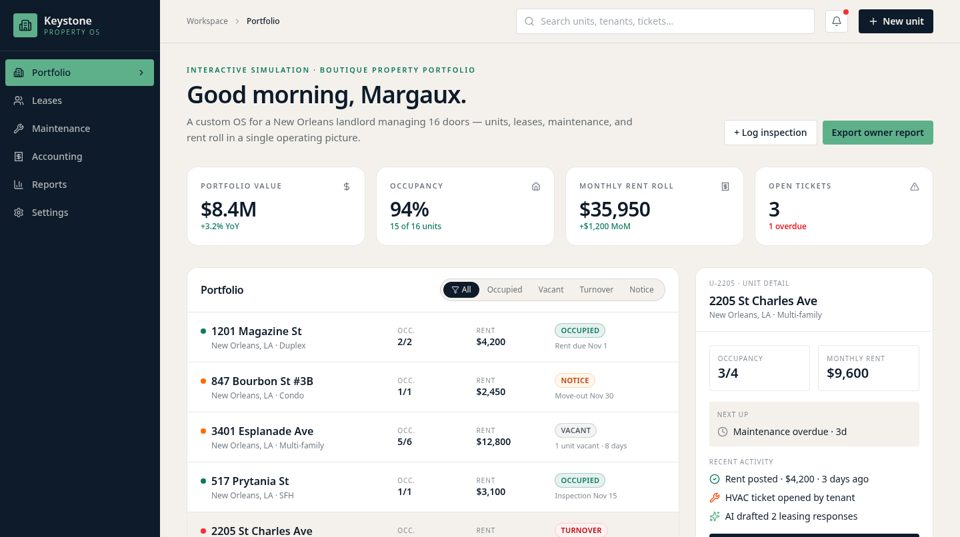Screen dimensions: 960x537
Task: Click the New unit button
Action: point(896,21)
